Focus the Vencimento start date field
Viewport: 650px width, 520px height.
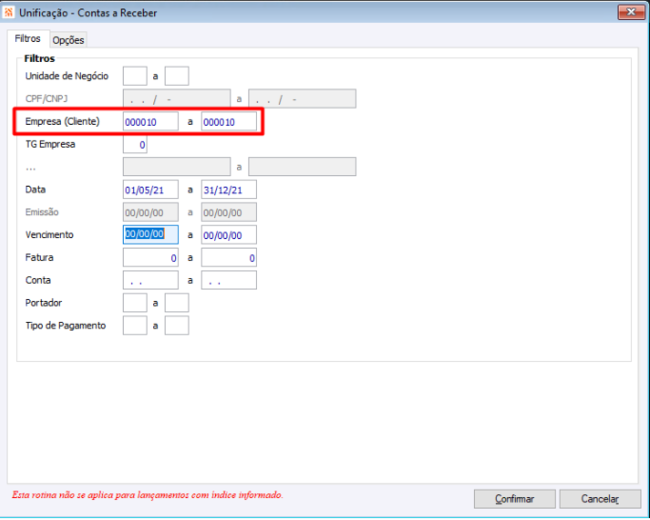pyautogui.click(x=150, y=235)
